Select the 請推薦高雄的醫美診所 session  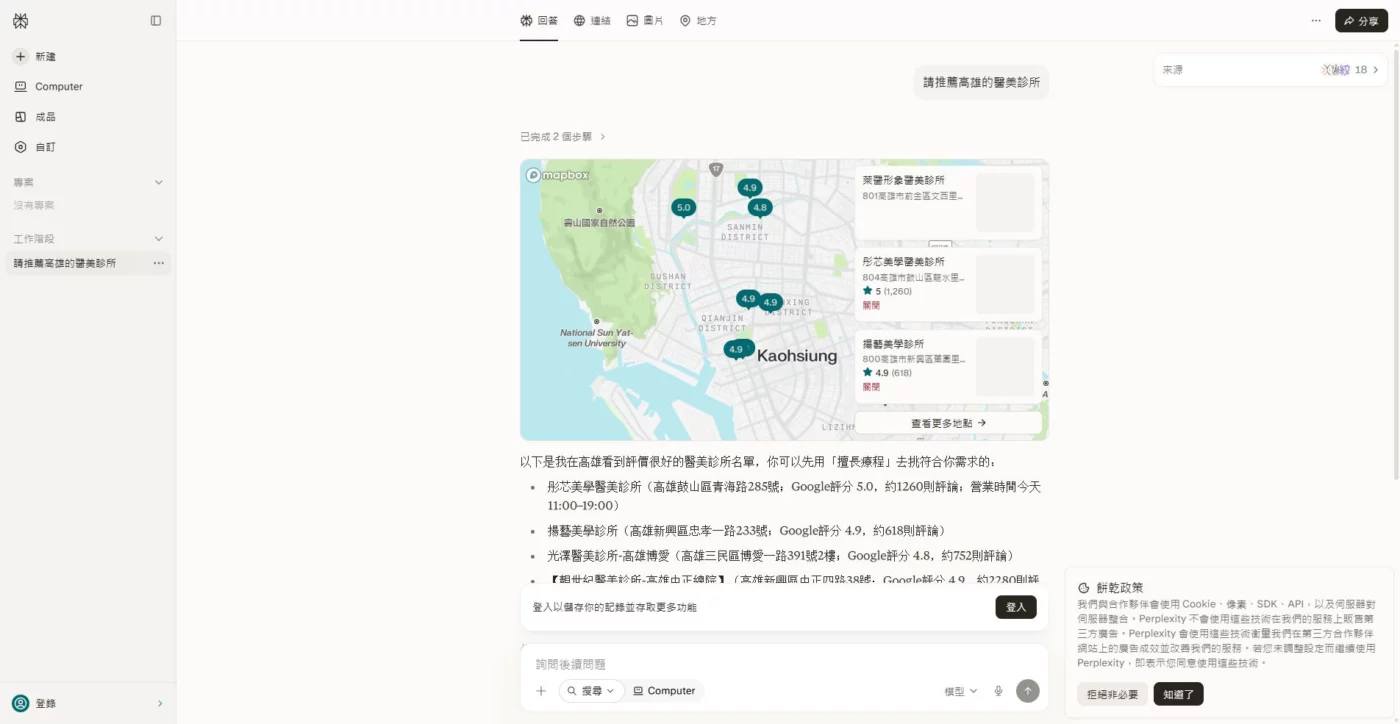(88, 263)
